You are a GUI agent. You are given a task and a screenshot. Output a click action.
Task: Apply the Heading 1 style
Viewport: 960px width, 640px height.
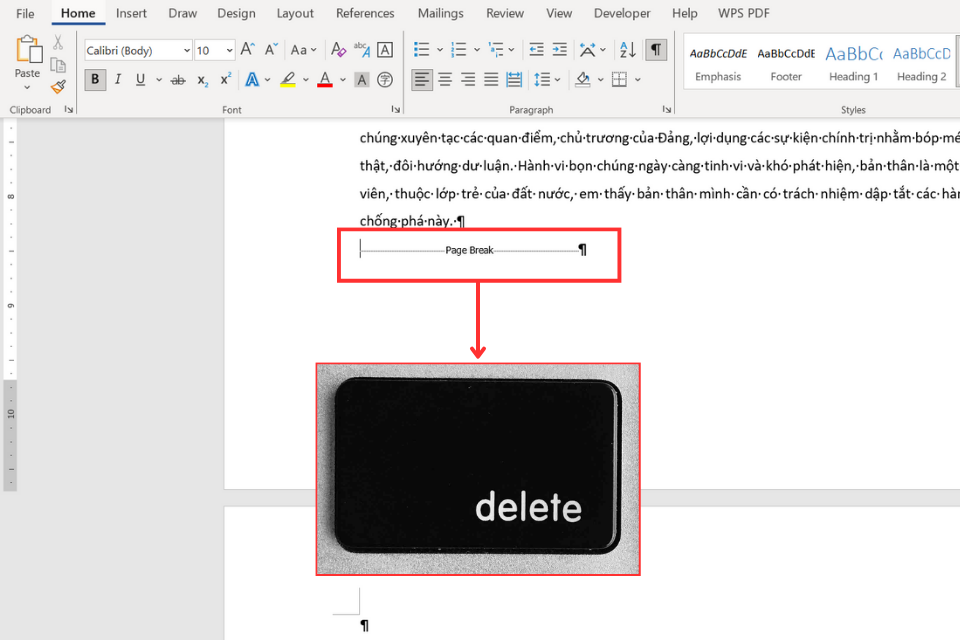point(853,63)
